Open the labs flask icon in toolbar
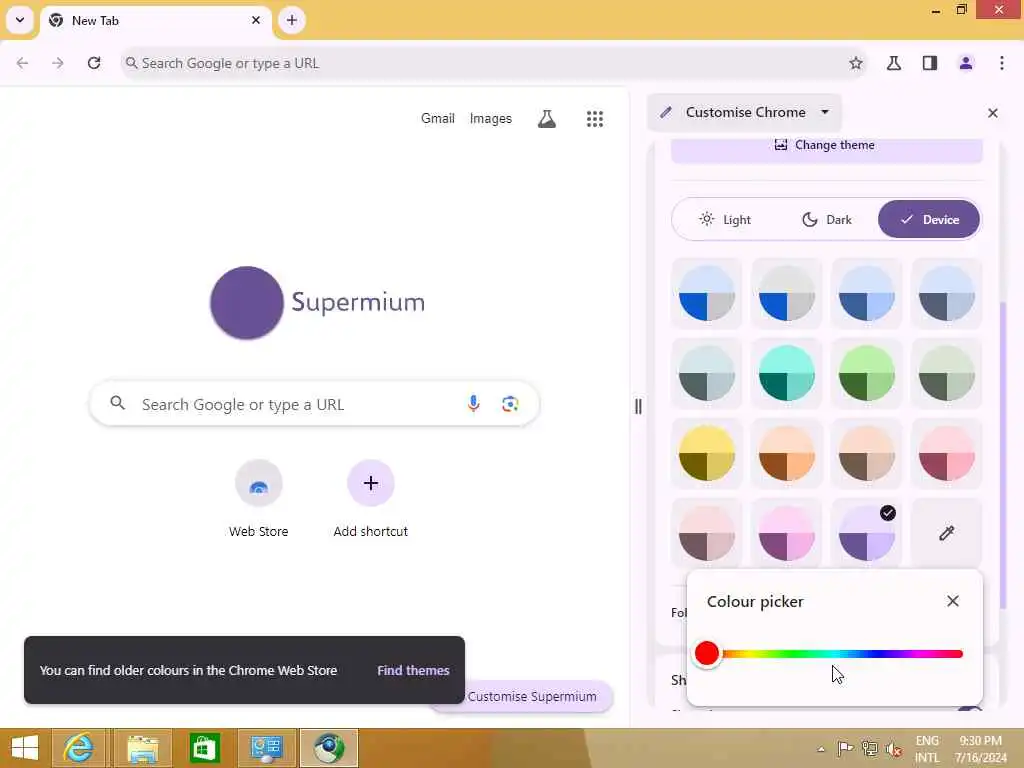 [894, 63]
